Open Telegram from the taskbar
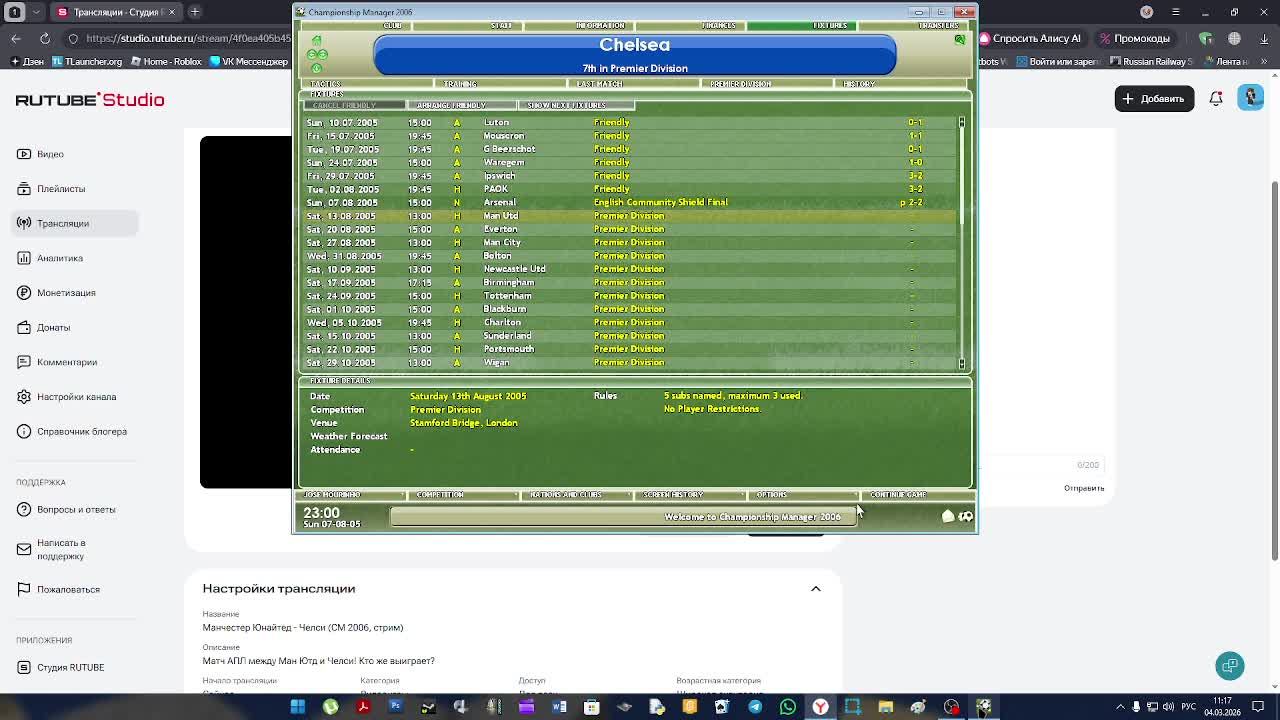The width and height of the screenshot is (1280, 720). (755, 707)
